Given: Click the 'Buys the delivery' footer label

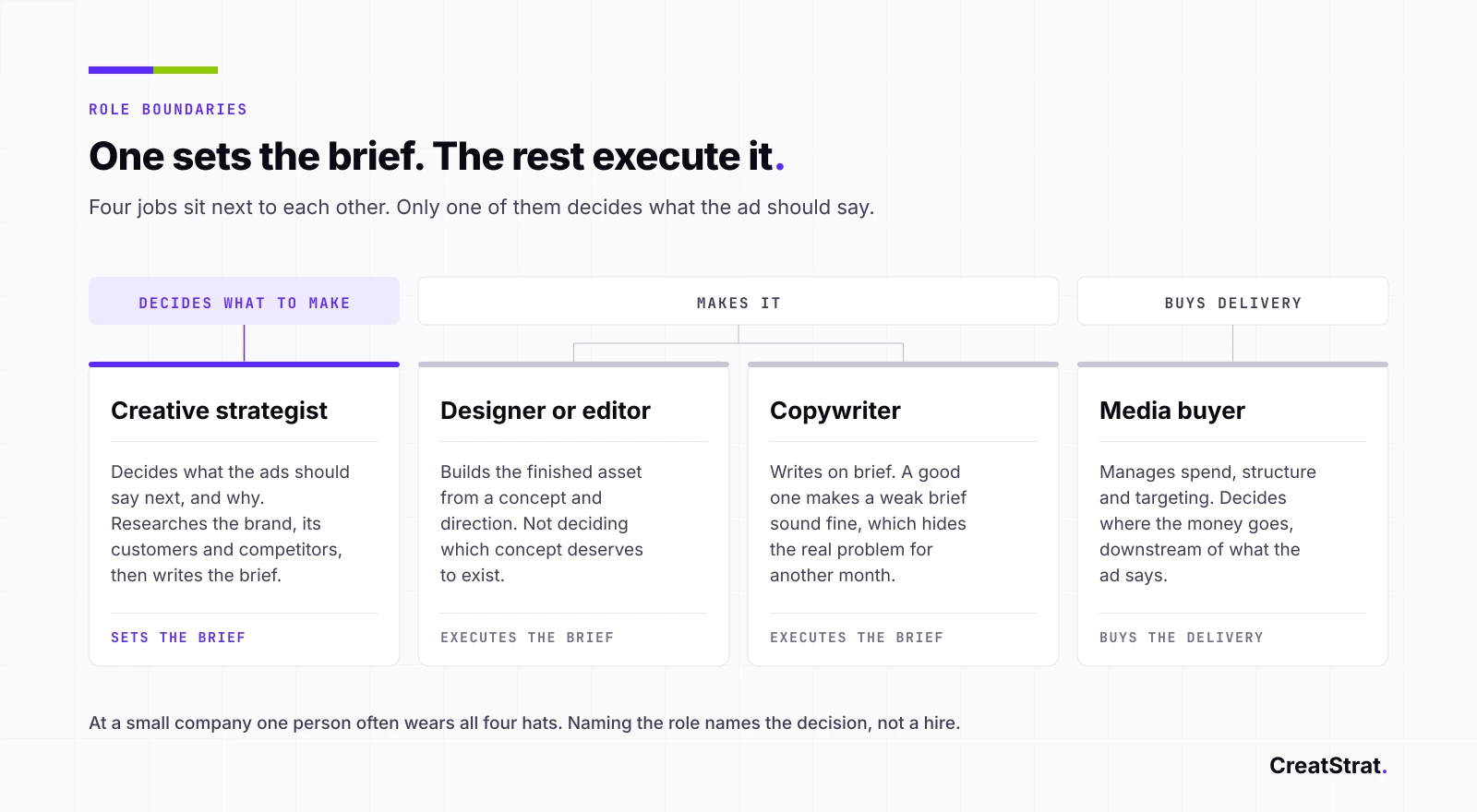Looking at the screenshot, I should tap(1182, 638).
